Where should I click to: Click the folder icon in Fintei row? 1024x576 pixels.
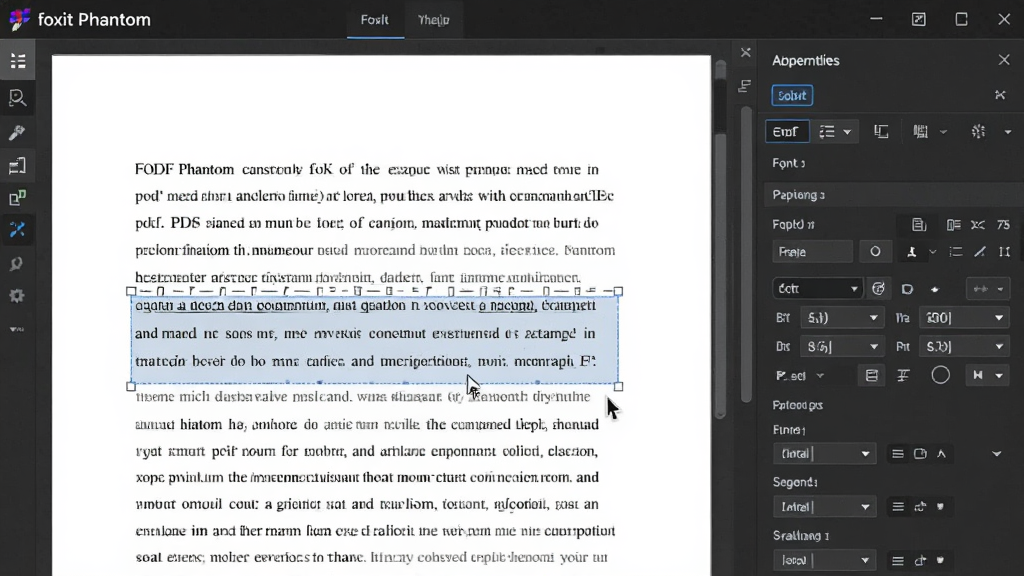tap(920, 454)
